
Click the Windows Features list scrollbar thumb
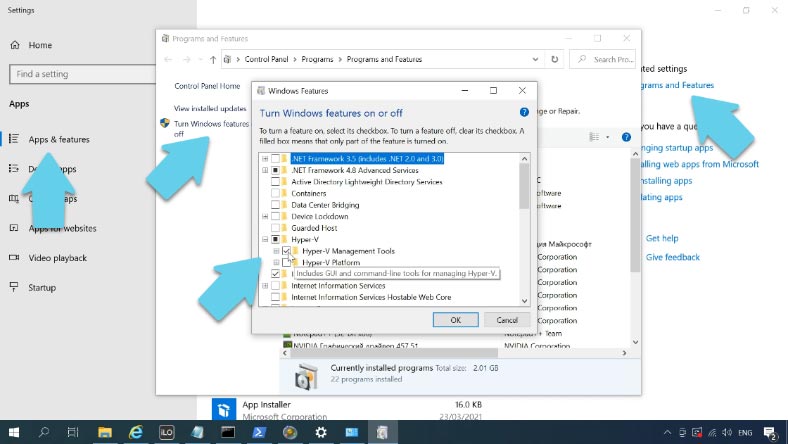coord(524,186)
